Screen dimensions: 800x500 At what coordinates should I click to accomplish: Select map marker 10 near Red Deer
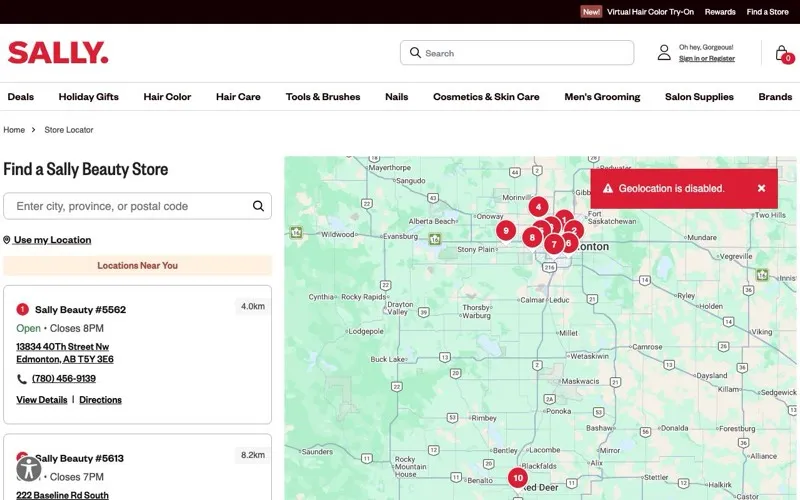(x=518, y=478)
